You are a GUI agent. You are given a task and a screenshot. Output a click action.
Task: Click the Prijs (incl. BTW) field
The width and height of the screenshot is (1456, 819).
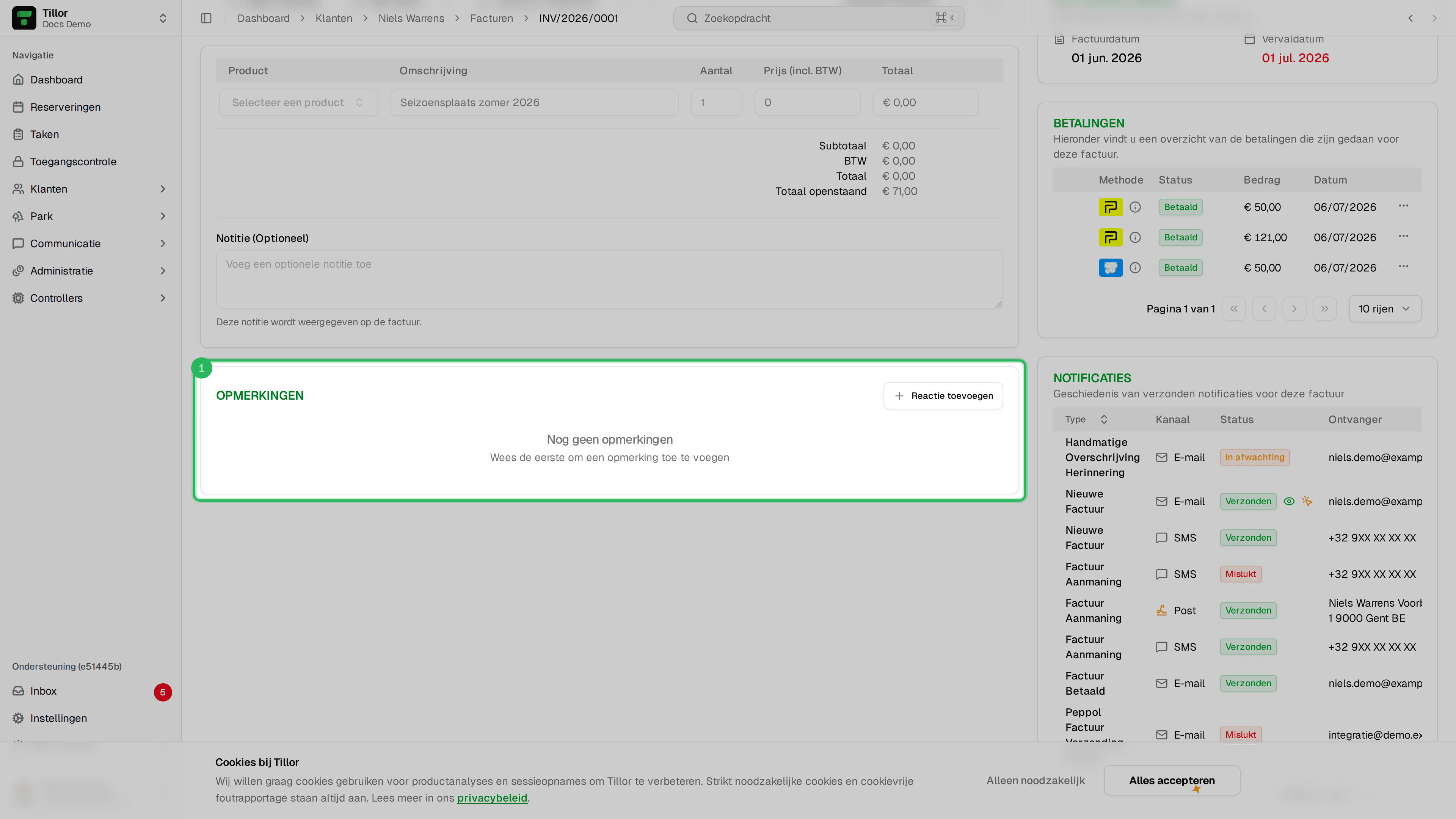tap(807, 102)
